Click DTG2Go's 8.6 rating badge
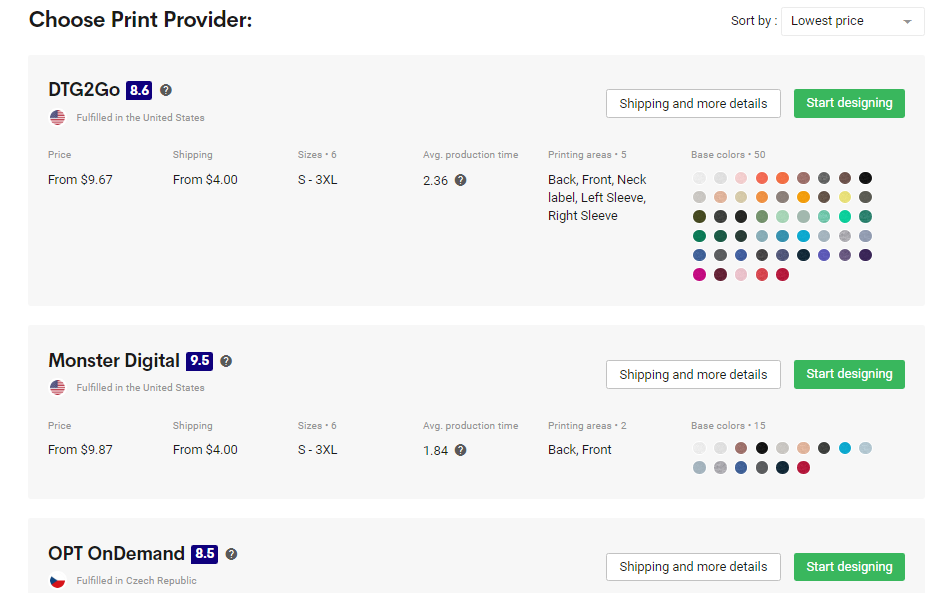Image resolution: width=926 pixels, height=593 pixels. coord(139,90)
